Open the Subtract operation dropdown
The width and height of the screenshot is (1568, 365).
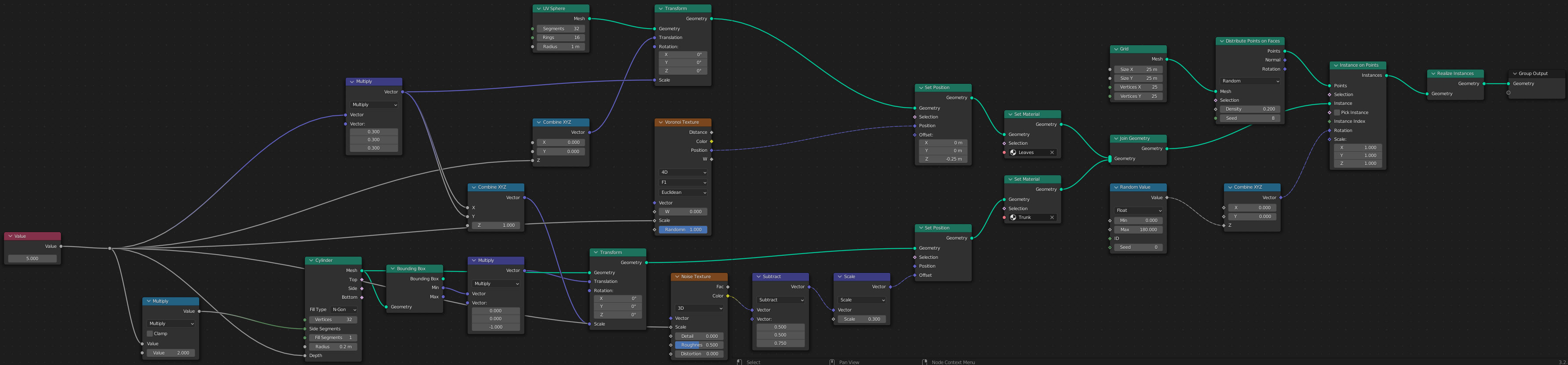pos(781,300)
